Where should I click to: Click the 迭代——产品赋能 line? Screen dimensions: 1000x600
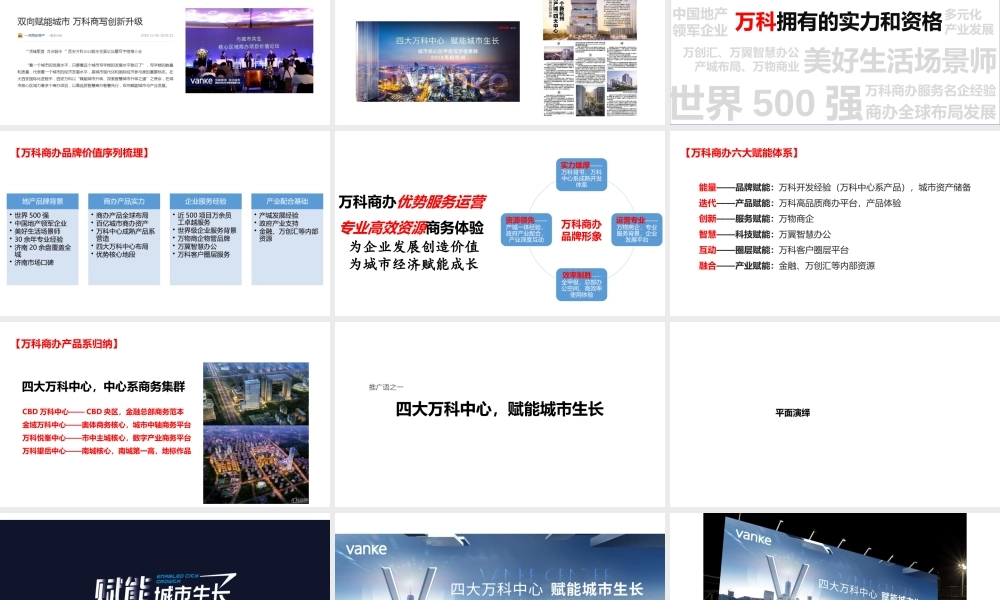point(800,203)
